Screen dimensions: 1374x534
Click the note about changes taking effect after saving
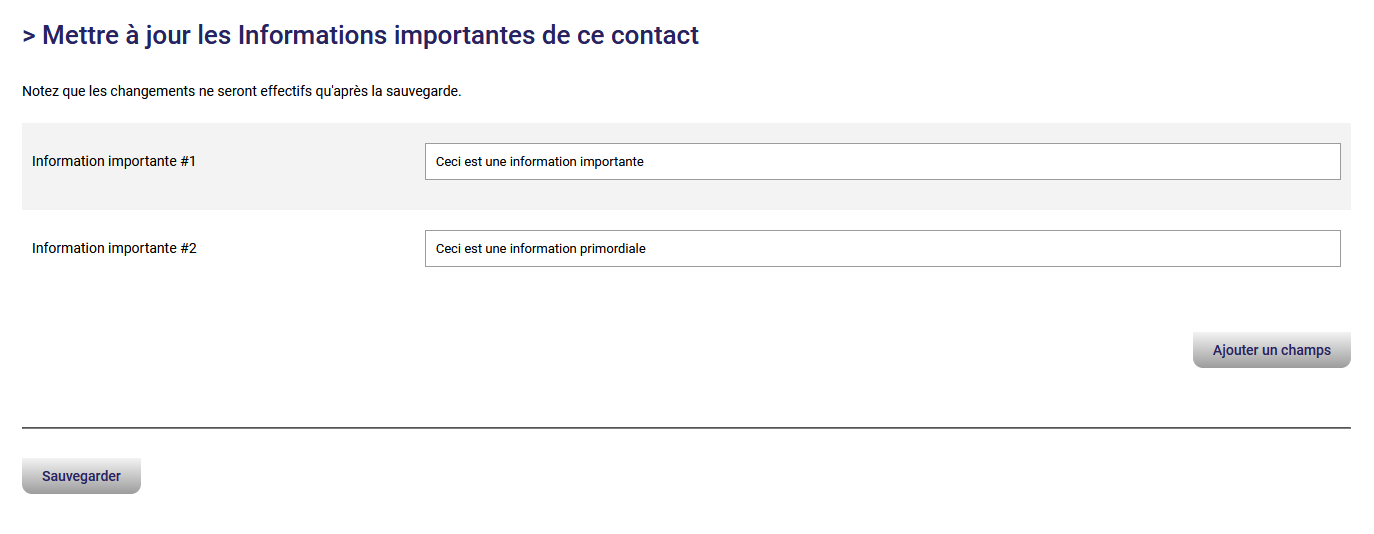pos(241,91)
